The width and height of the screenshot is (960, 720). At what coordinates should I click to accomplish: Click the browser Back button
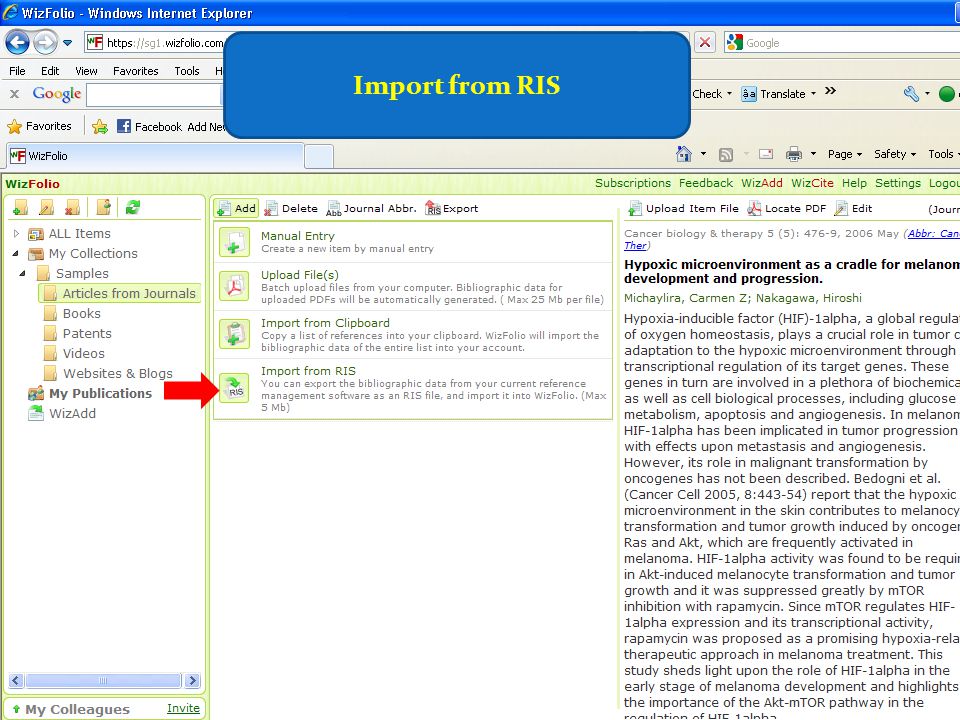[17, 42]
